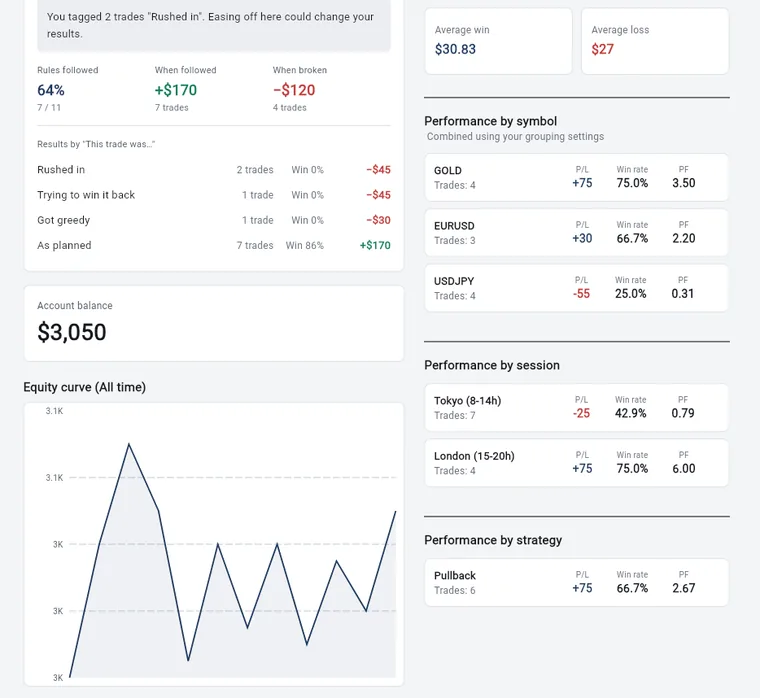Screen dimensions: 760x698
Task: Click the 'Performance by symbol' heading
Action: click(491, 121)
